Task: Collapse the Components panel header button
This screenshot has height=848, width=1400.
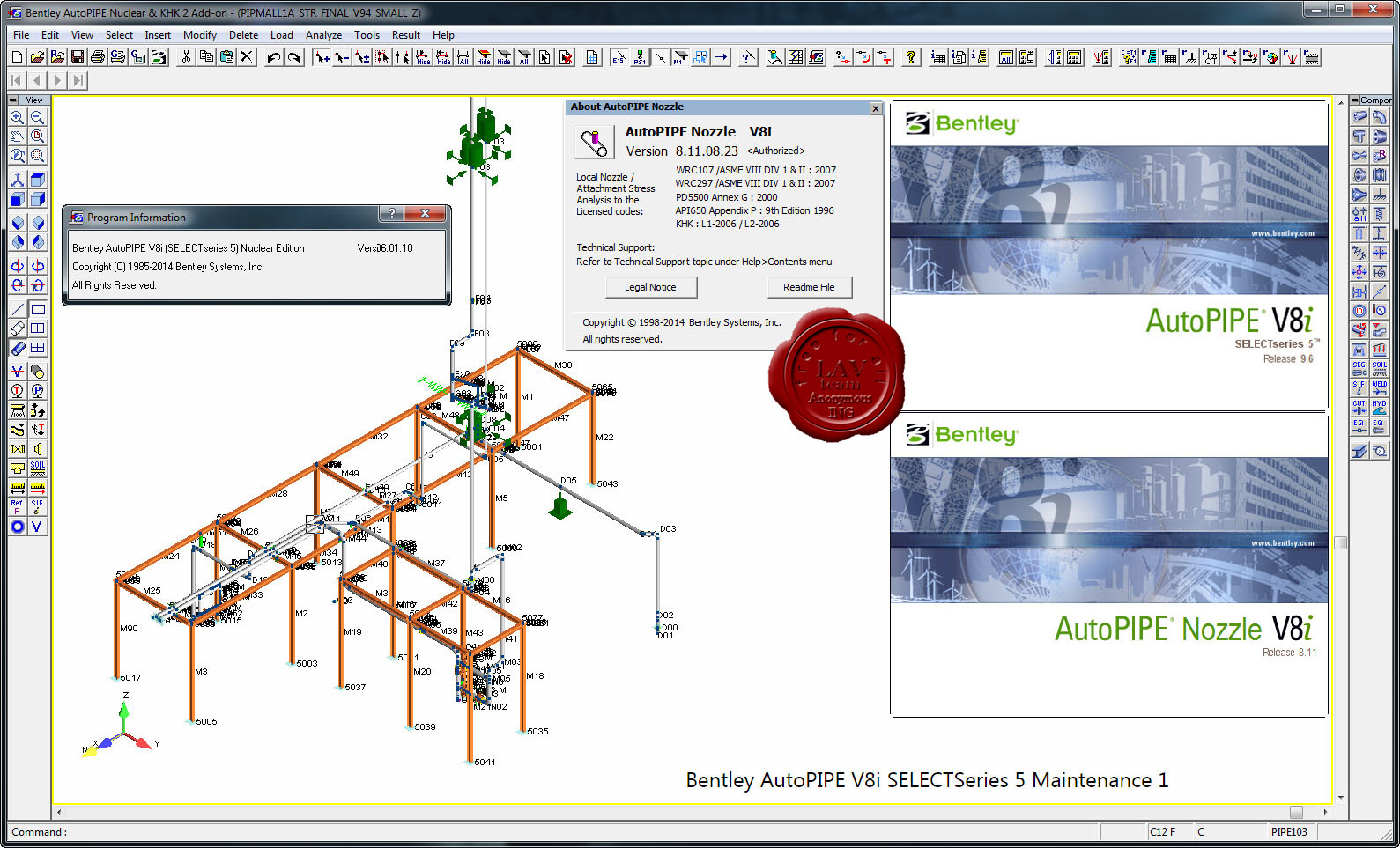Action: pos(1355,100)
